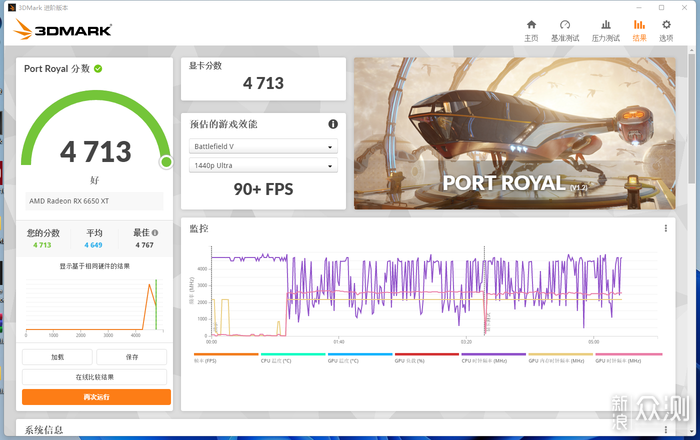The image size is (700, 440).
Task: Click the 4 713 显卡分数 graphics score
Action: click(x=263, y=83)
